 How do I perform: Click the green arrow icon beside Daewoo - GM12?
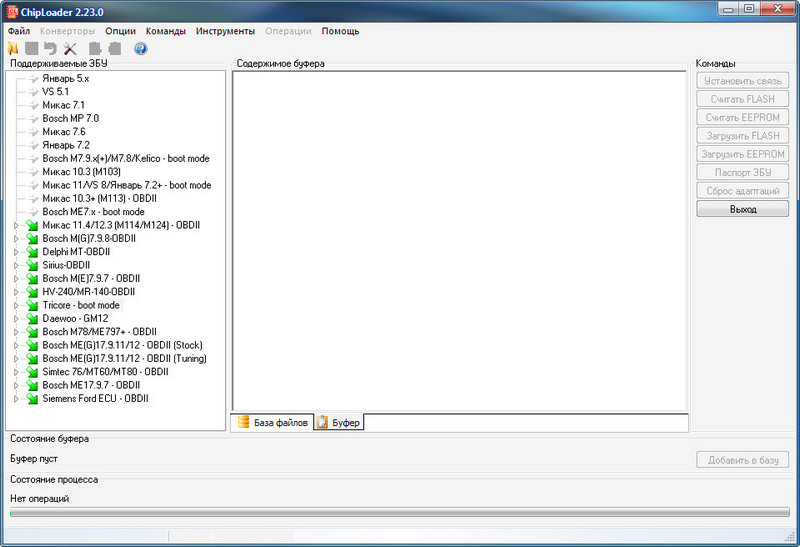tap(33, 318)
